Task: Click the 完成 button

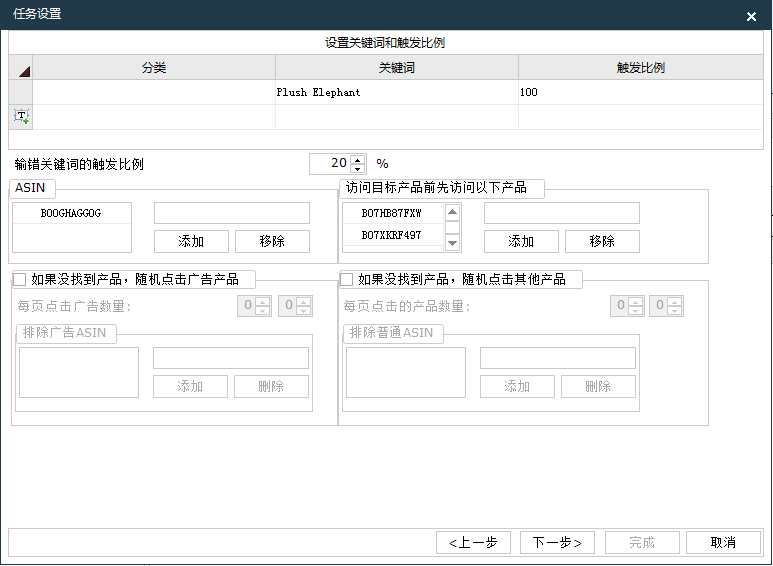Action: [x=642, y=542]
